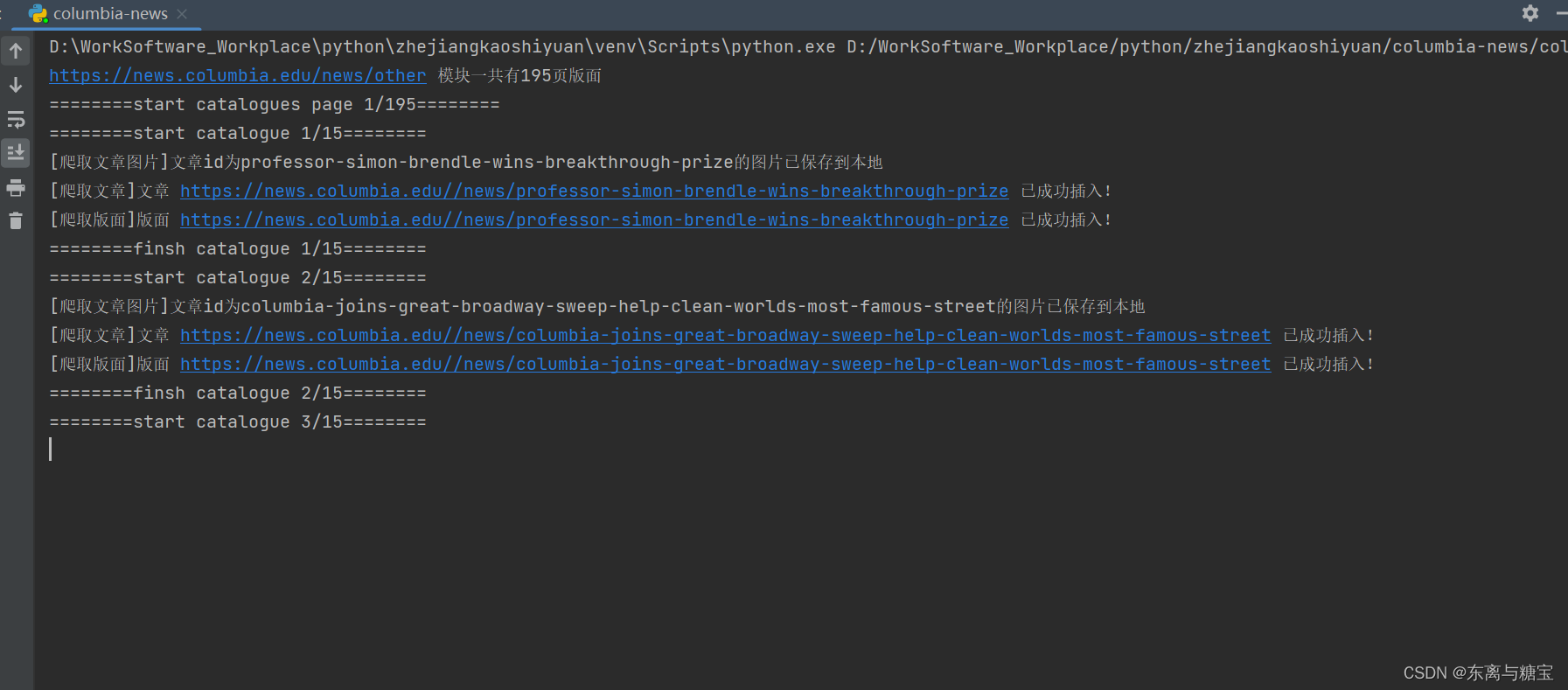The width and height of the screenshot is (1568, 690).
Task: Click line 'finsh catalogue 1/15'
Action: pos(238,249)
